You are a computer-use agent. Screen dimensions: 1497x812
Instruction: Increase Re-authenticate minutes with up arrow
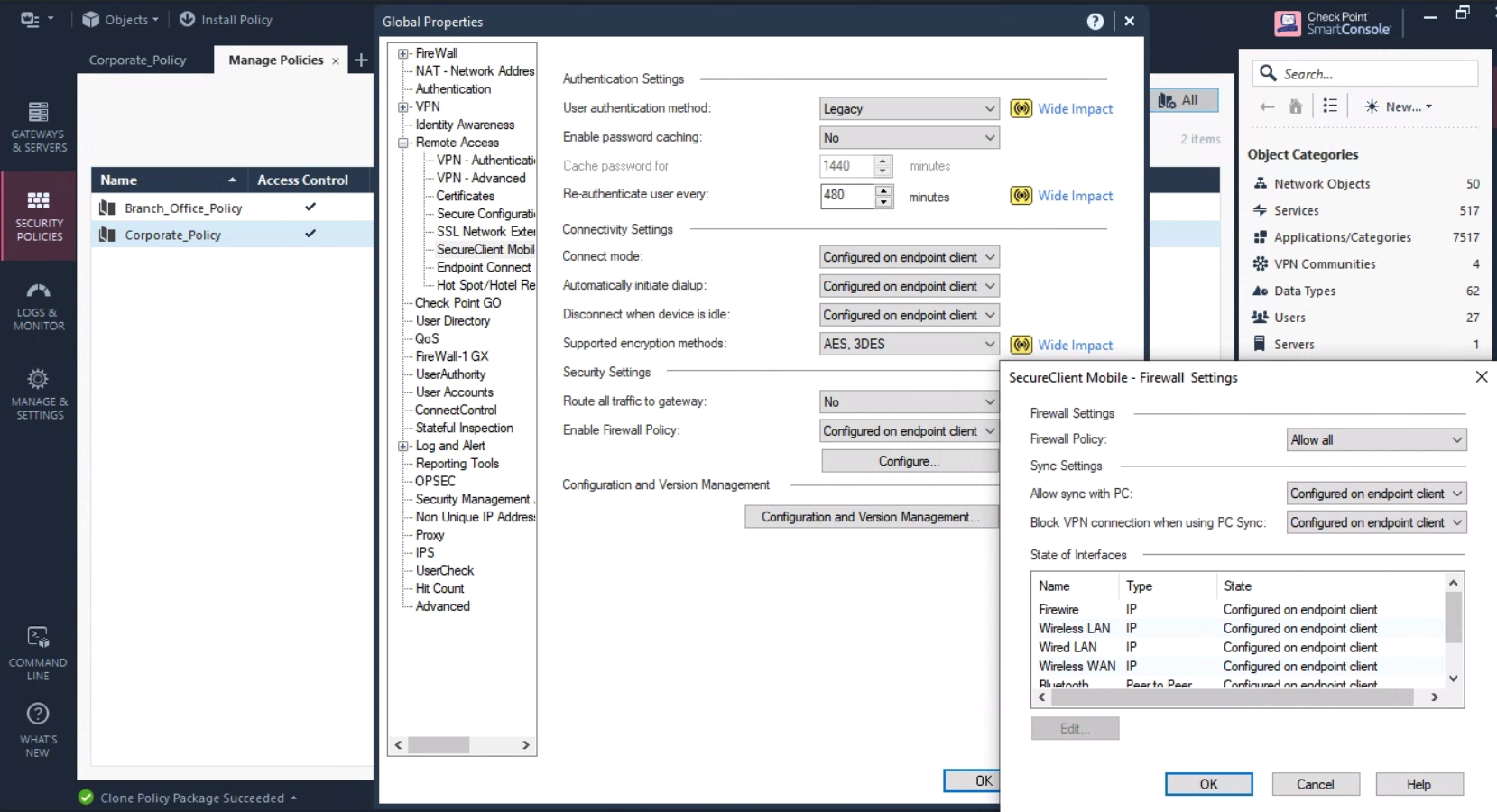(883, 190)
